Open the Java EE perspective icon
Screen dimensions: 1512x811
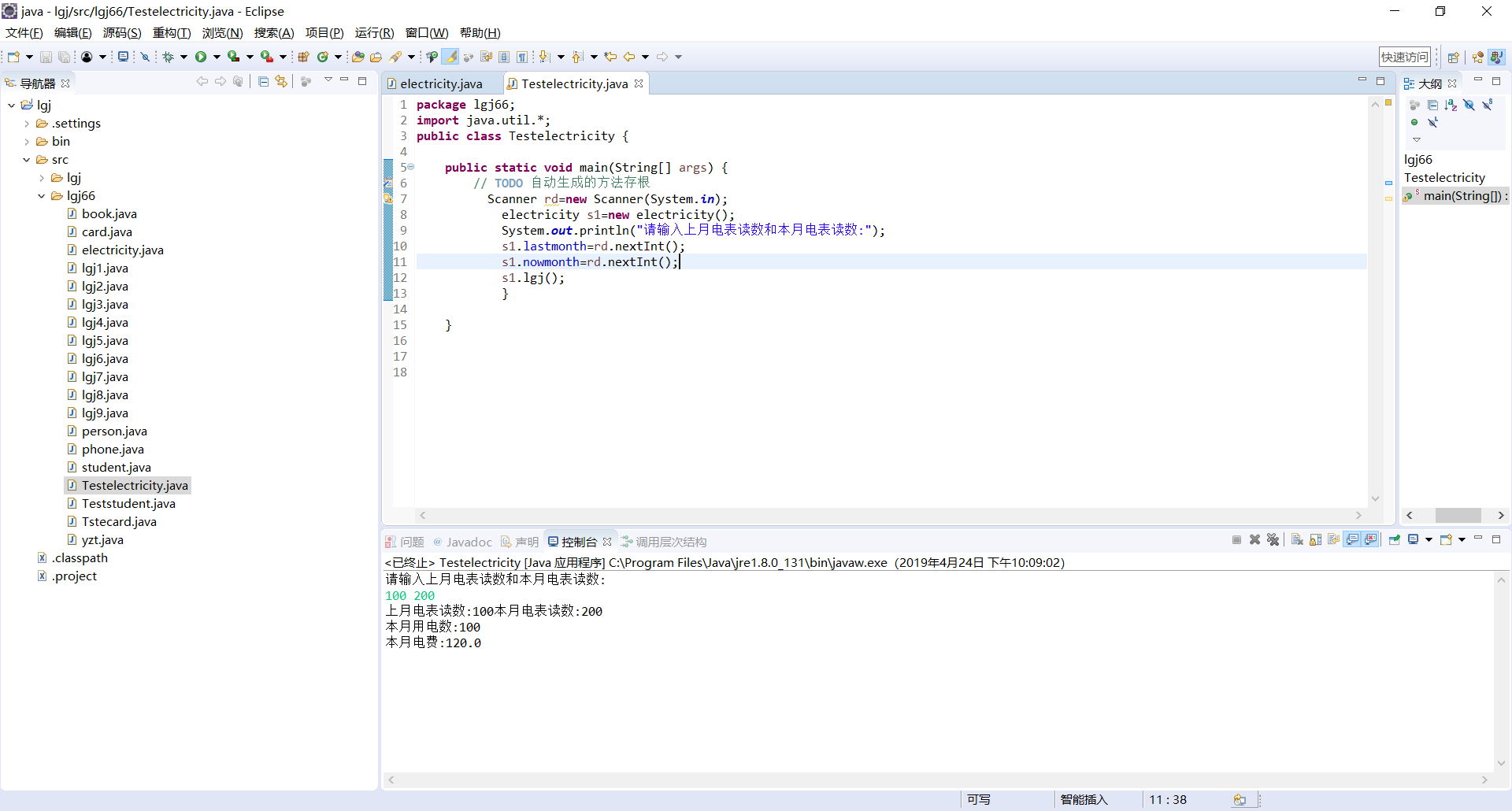point(1478,57)
